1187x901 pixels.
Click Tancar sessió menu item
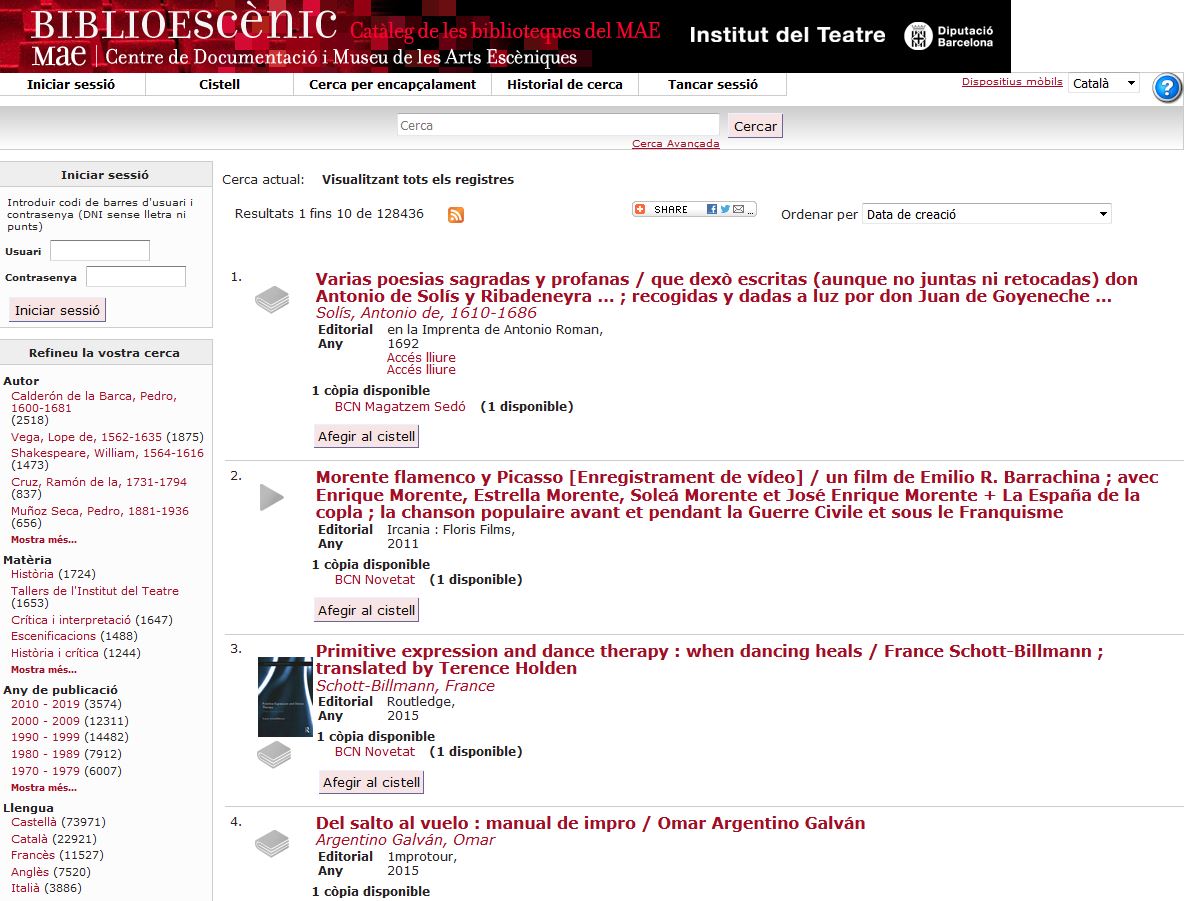pos(712,85)
